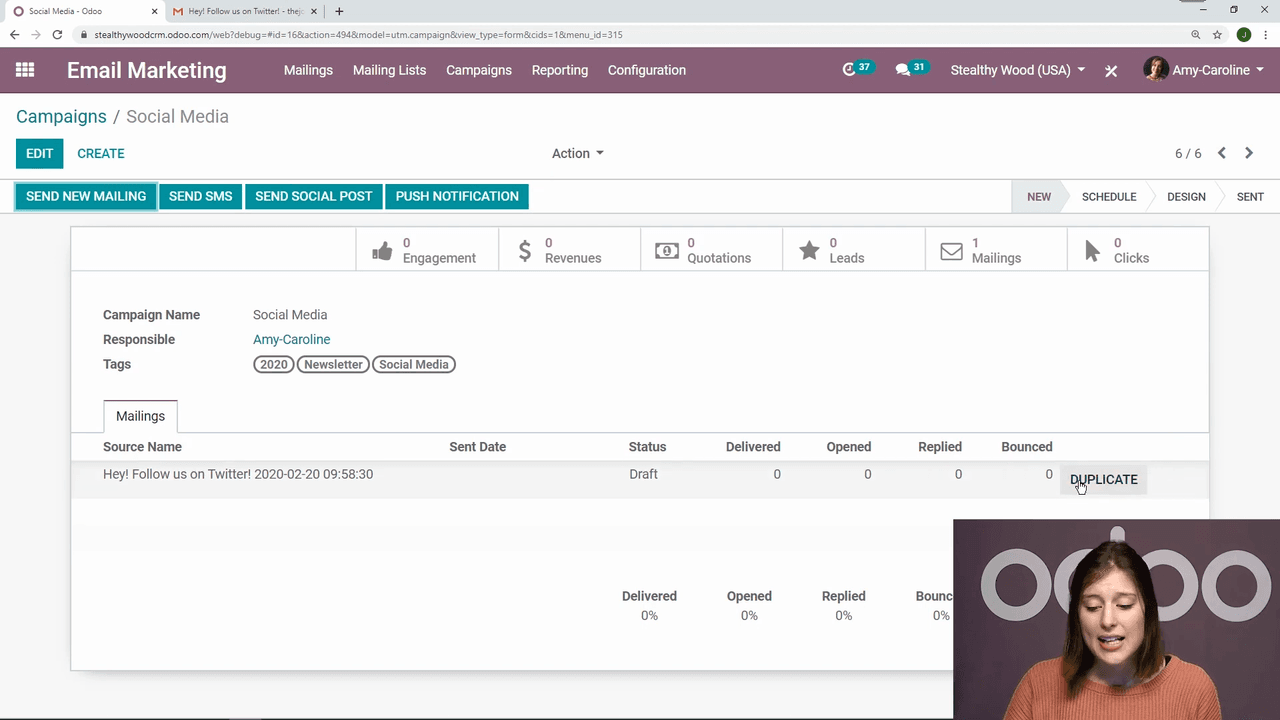1280x720 pixels.
Task: Switch to the Gmail browser tab
Action: click(x=245, y=11)
